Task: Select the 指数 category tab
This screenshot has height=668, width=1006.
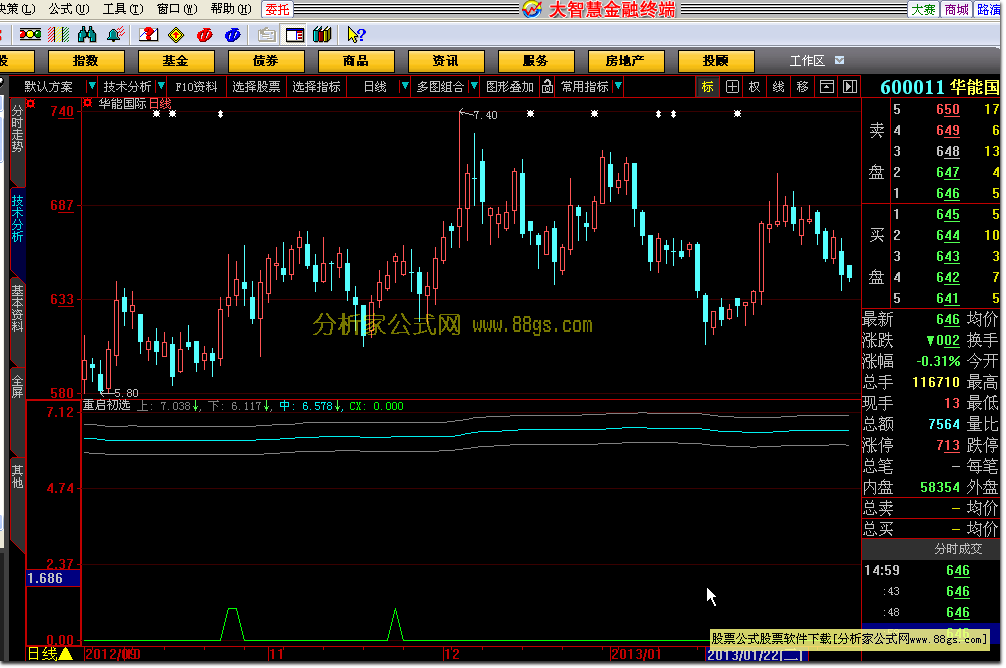Action: coord(86,61)
